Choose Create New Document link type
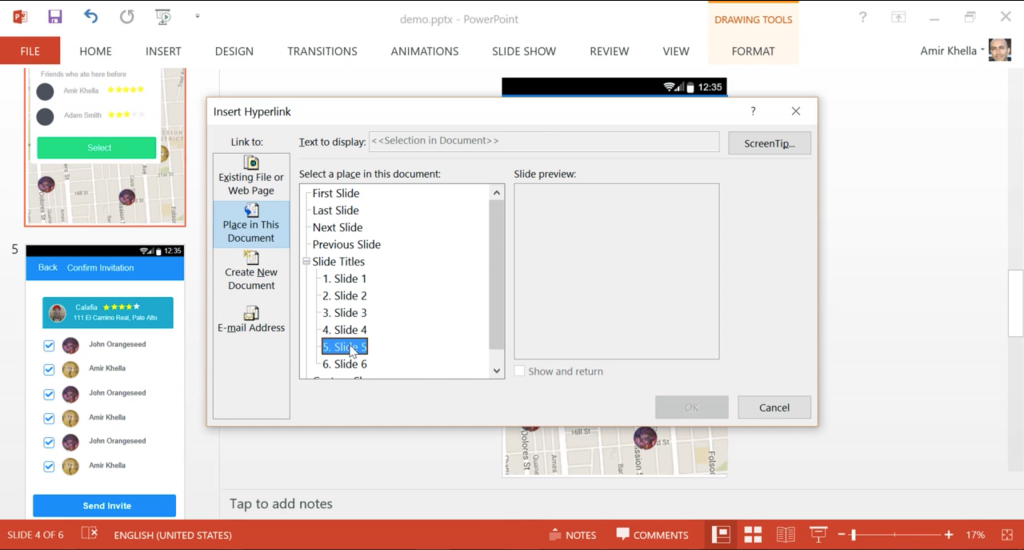The width and height of the screenshot is (1024, 550). click(x=251, y=271)
